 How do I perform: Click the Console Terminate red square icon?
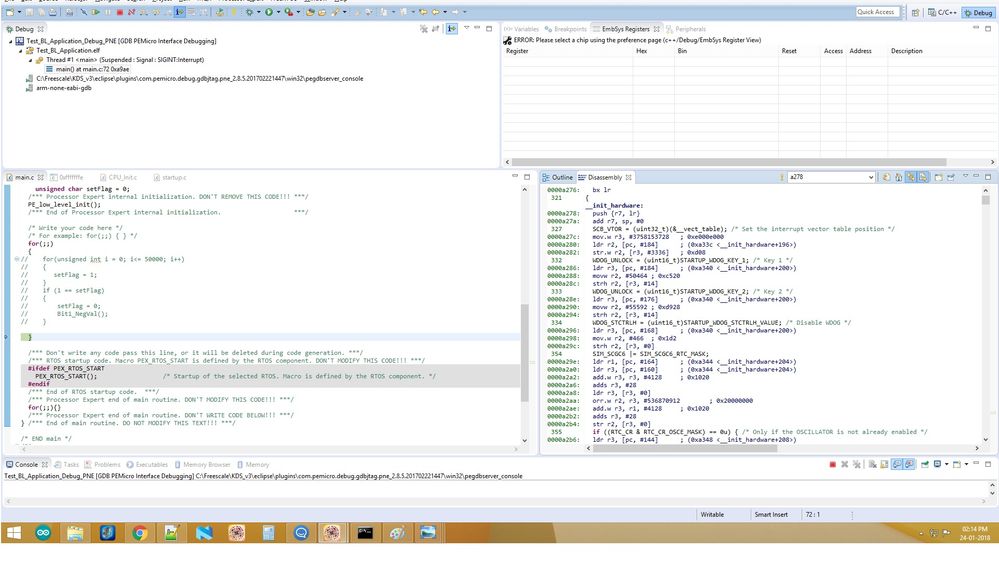tap(833, 465)
